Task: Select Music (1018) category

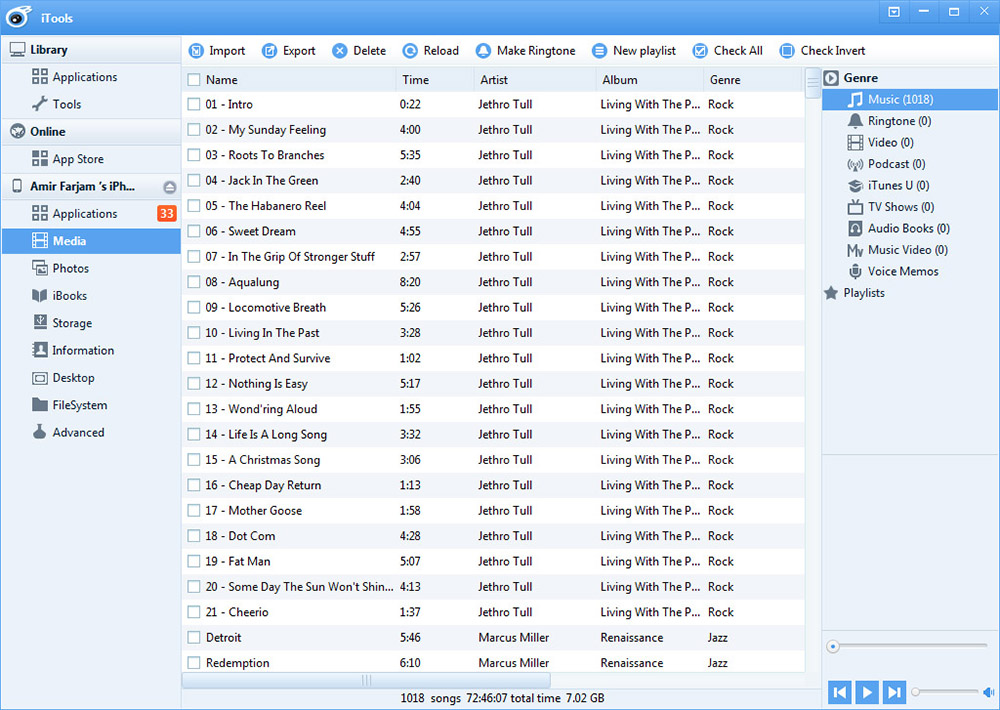Action: point(910,100)
